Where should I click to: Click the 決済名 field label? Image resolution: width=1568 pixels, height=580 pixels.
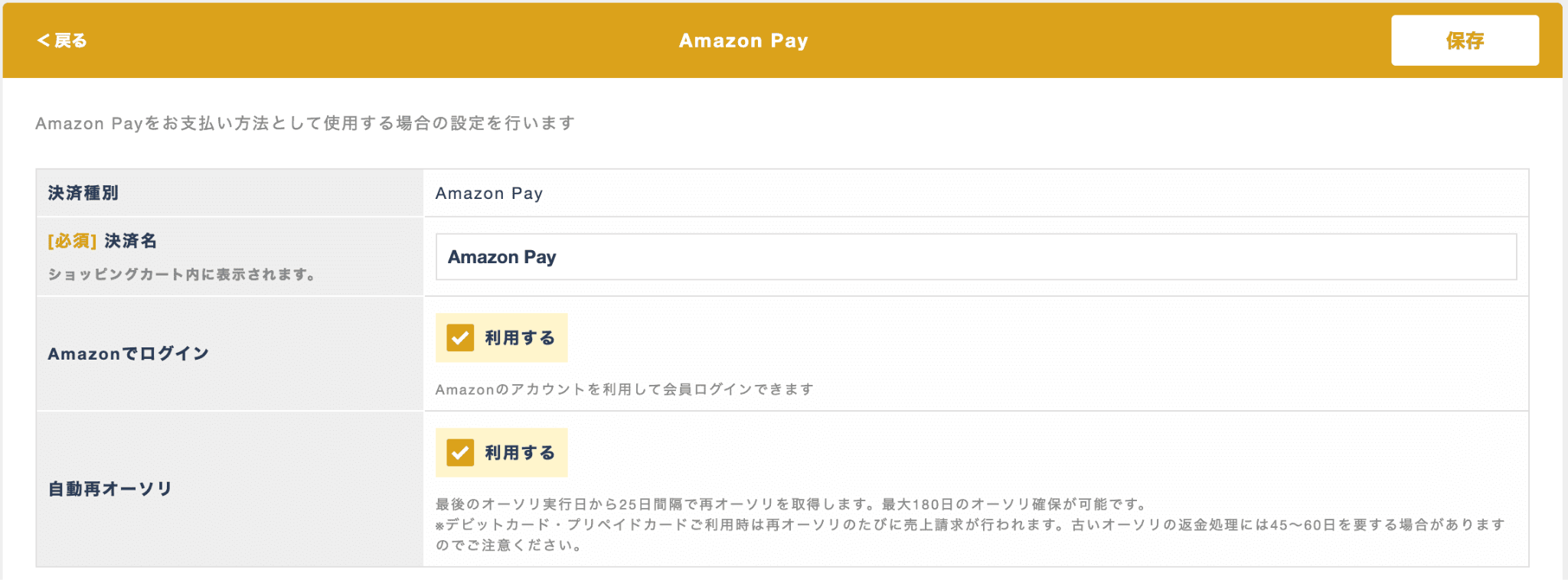click(x=131, y=241)
